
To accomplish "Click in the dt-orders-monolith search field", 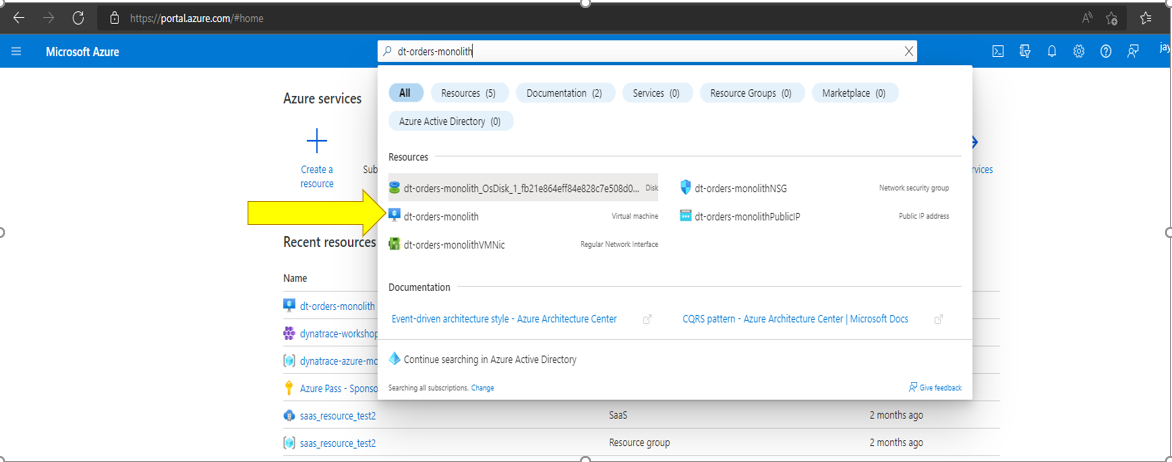I will [x=640, y=52].
